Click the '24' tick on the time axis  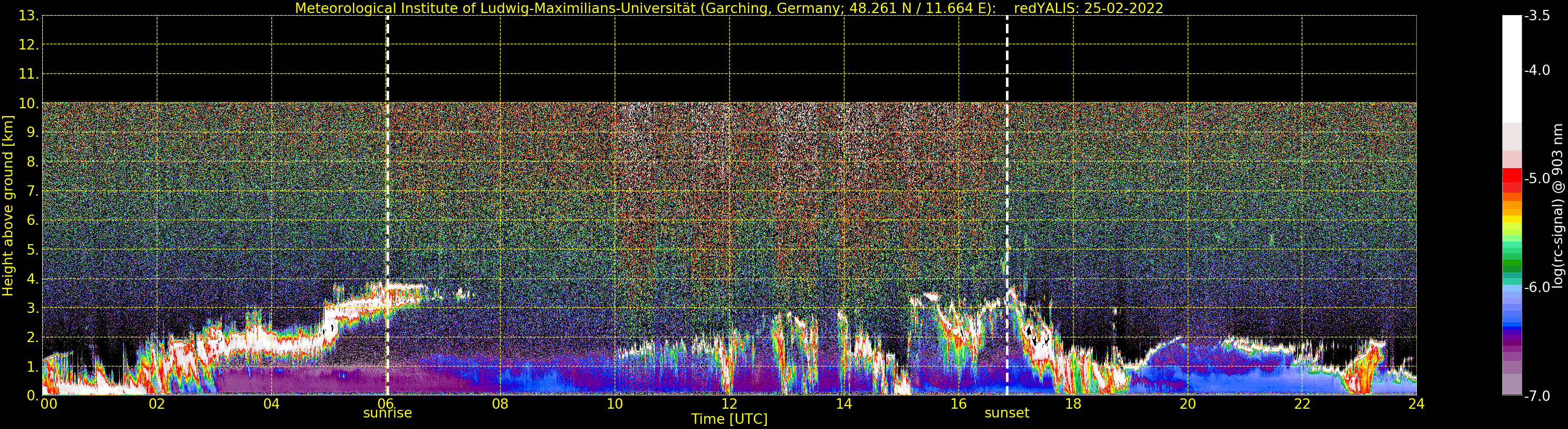[x=1416, y=404]
